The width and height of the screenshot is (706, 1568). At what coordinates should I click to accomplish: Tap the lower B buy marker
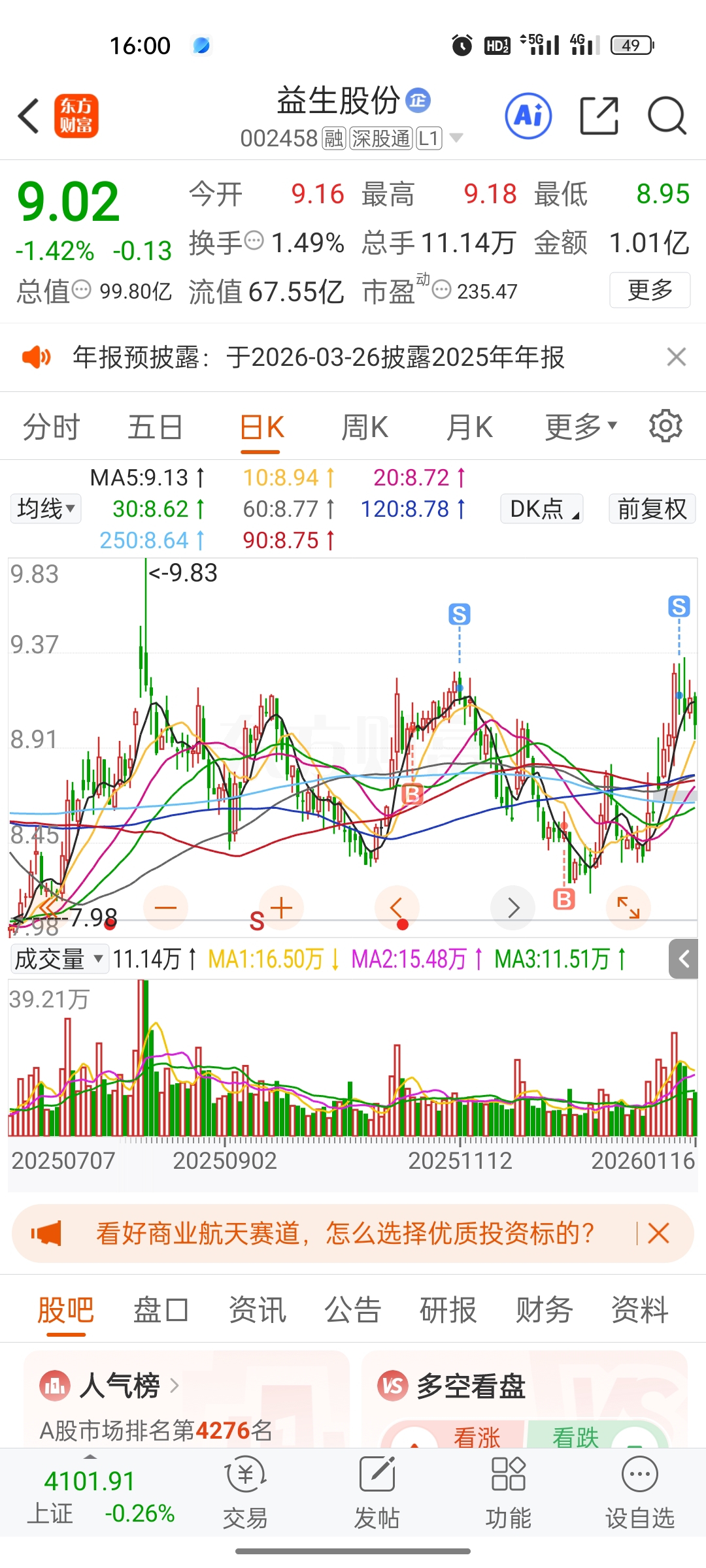tap(564, 899)
